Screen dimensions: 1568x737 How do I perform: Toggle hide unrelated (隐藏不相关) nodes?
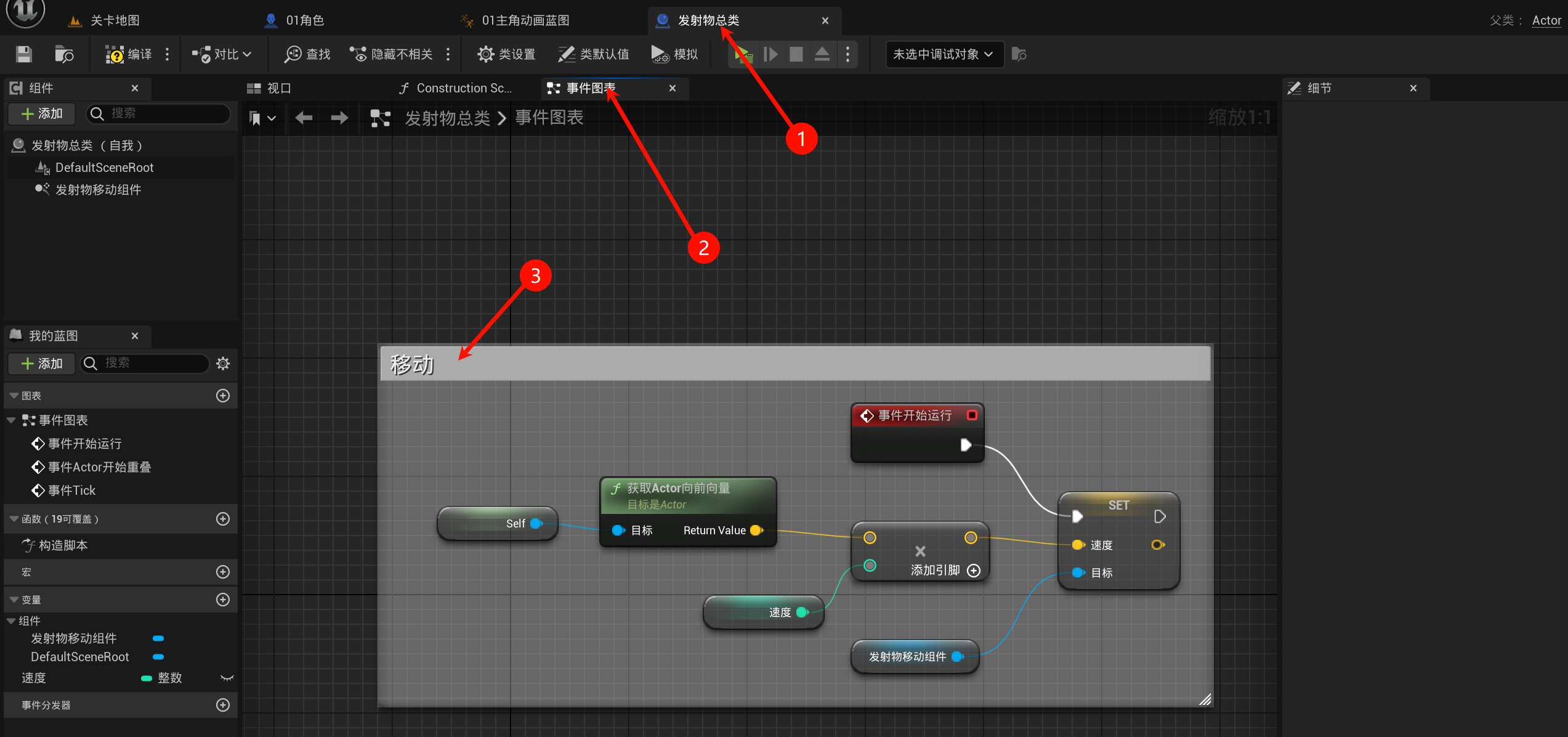[358, 54]
